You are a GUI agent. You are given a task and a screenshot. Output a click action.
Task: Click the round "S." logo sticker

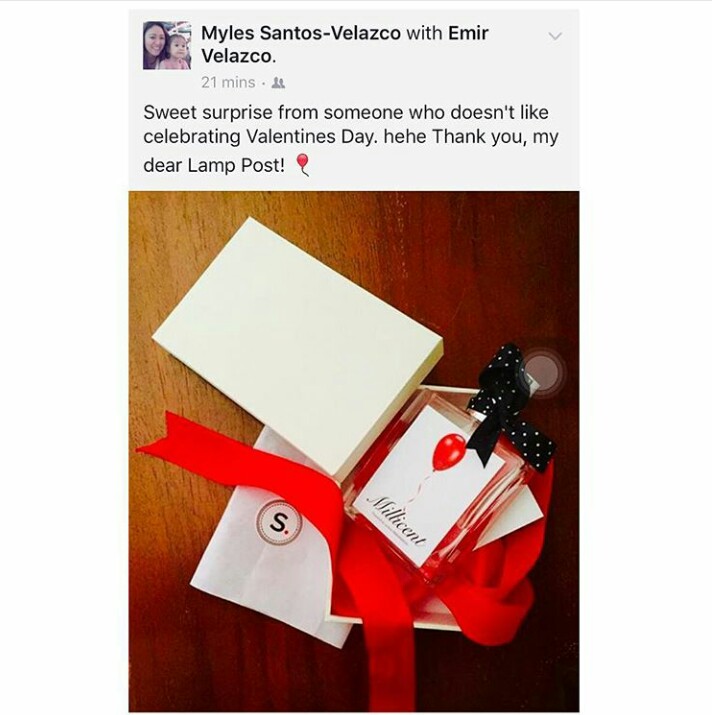point(279,523)
